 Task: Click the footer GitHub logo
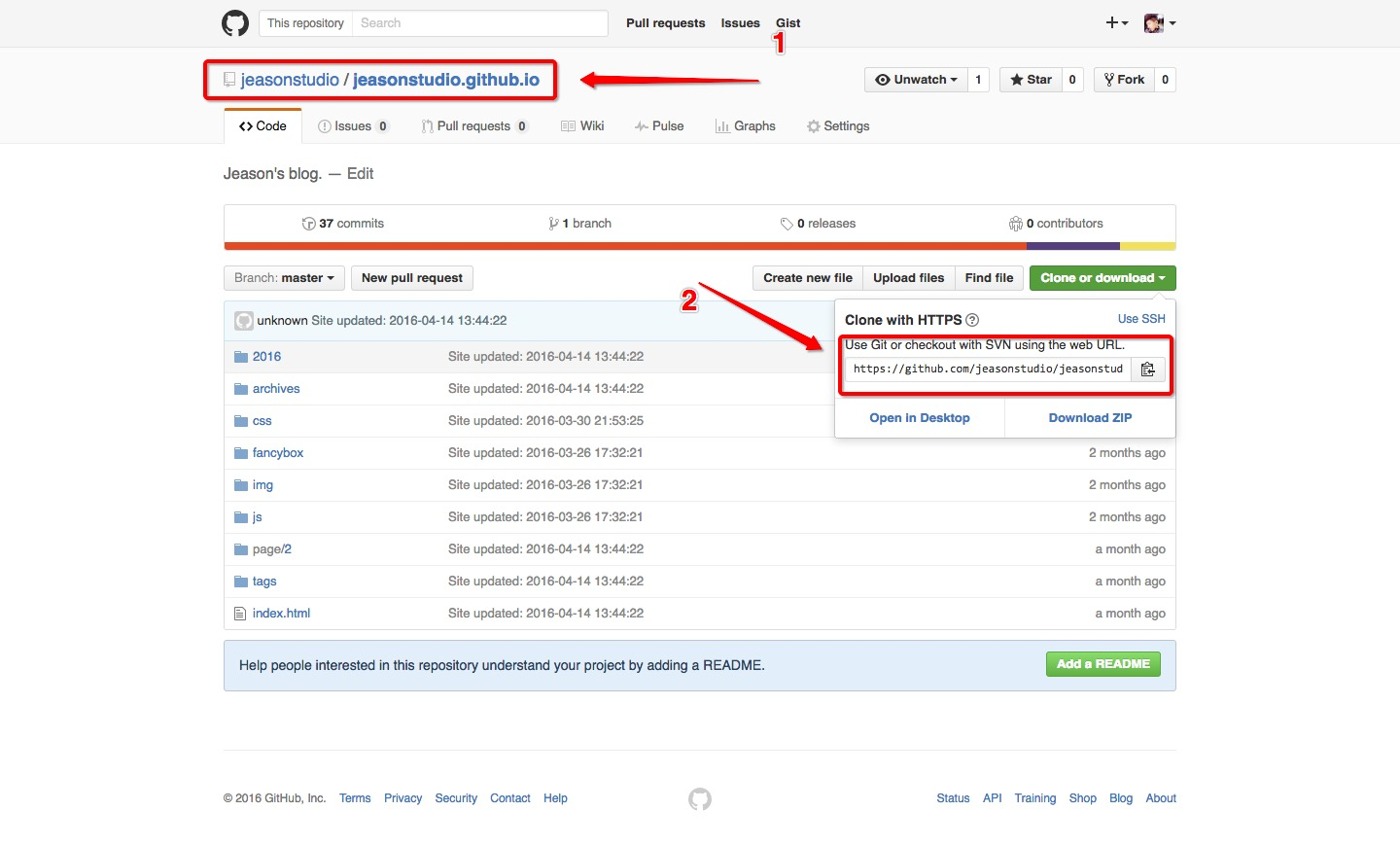(x=700, y=799)
